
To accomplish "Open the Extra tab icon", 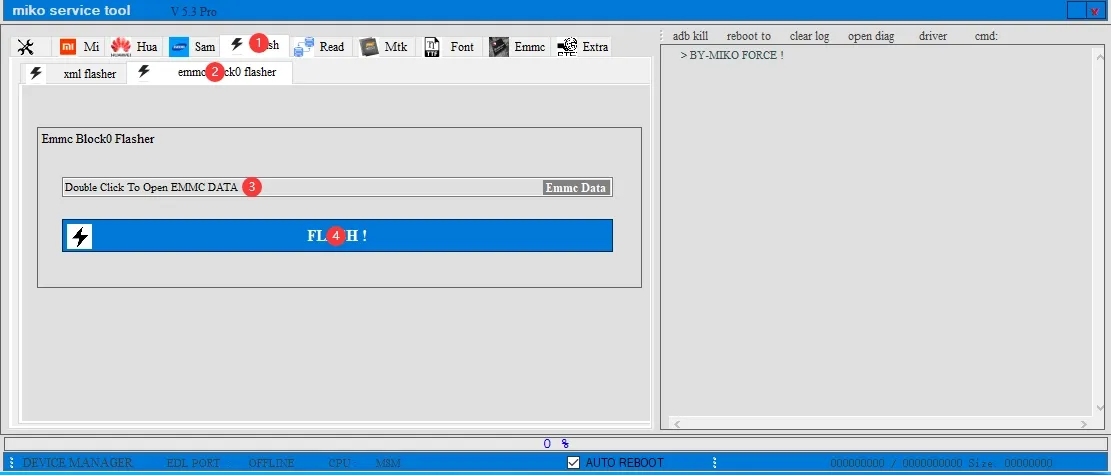I will point(567,47).
